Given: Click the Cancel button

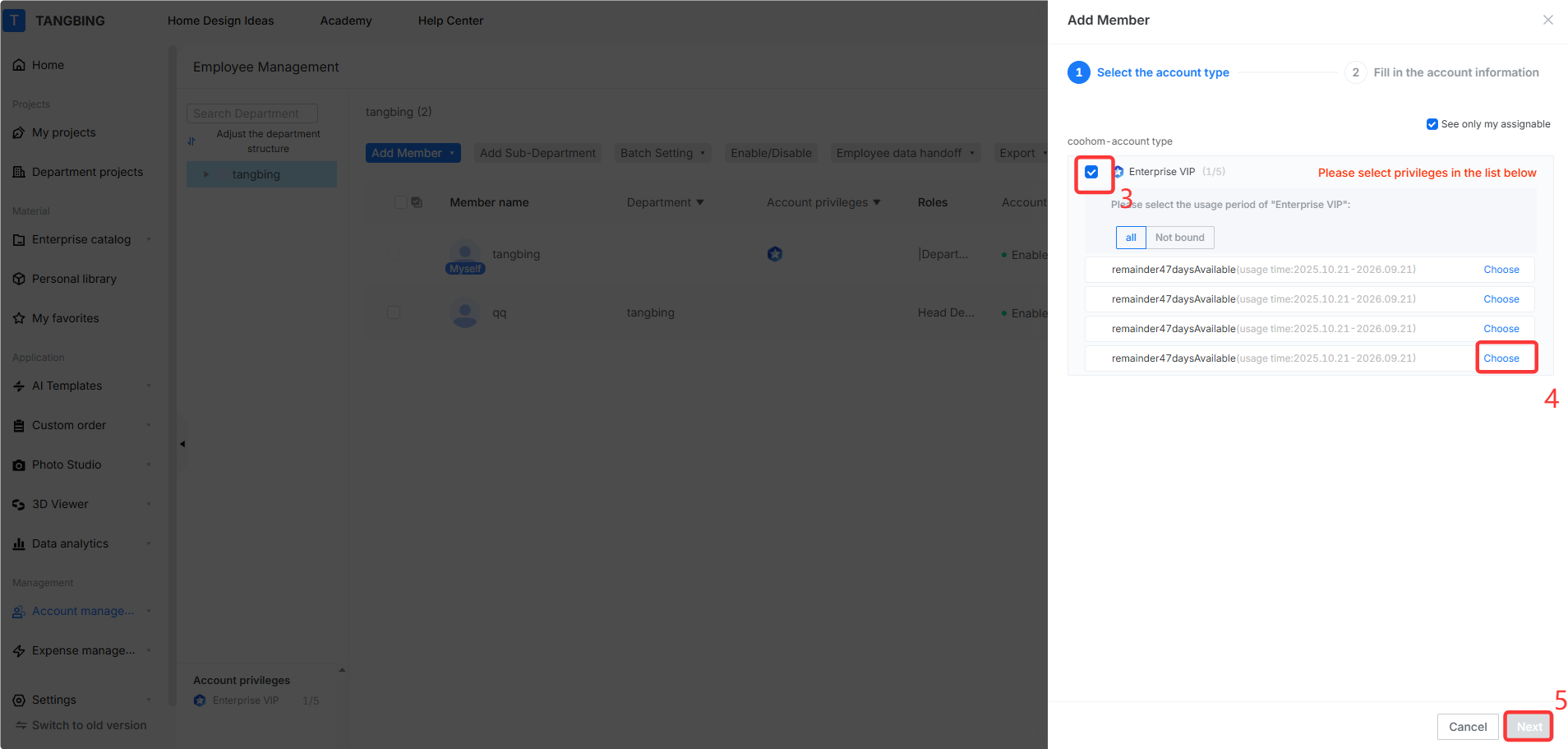Looking at the screenshot, I should click(x=1468, y=727).
